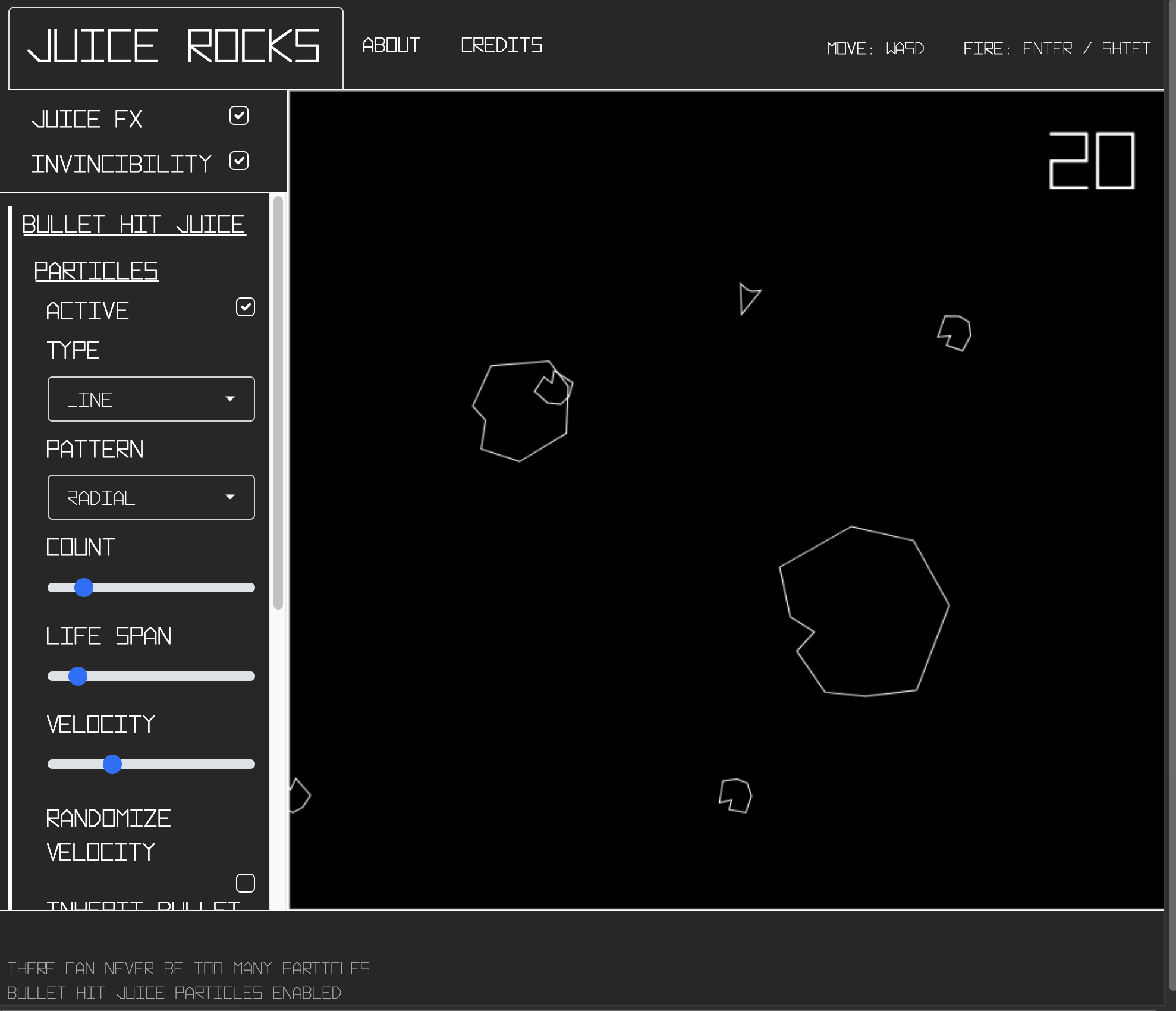
Task: Click the triangular player ship
Action: coord(748,299)
